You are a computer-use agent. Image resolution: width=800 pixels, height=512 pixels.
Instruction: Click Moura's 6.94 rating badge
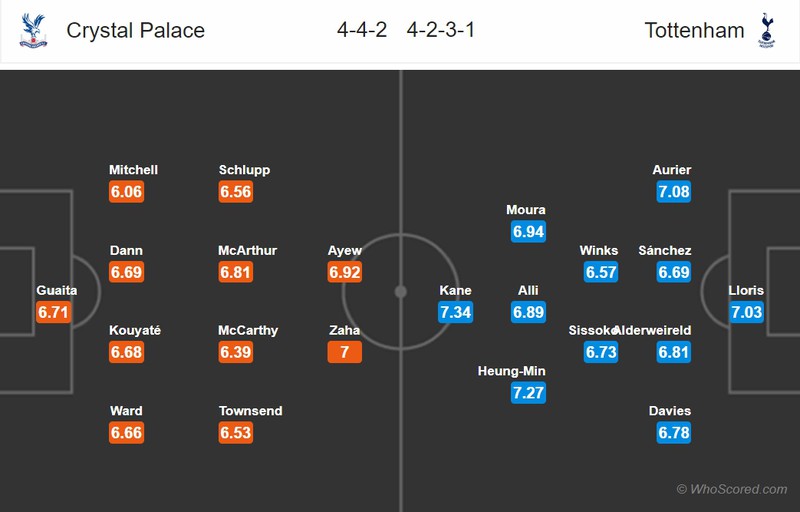pos(529,232)
